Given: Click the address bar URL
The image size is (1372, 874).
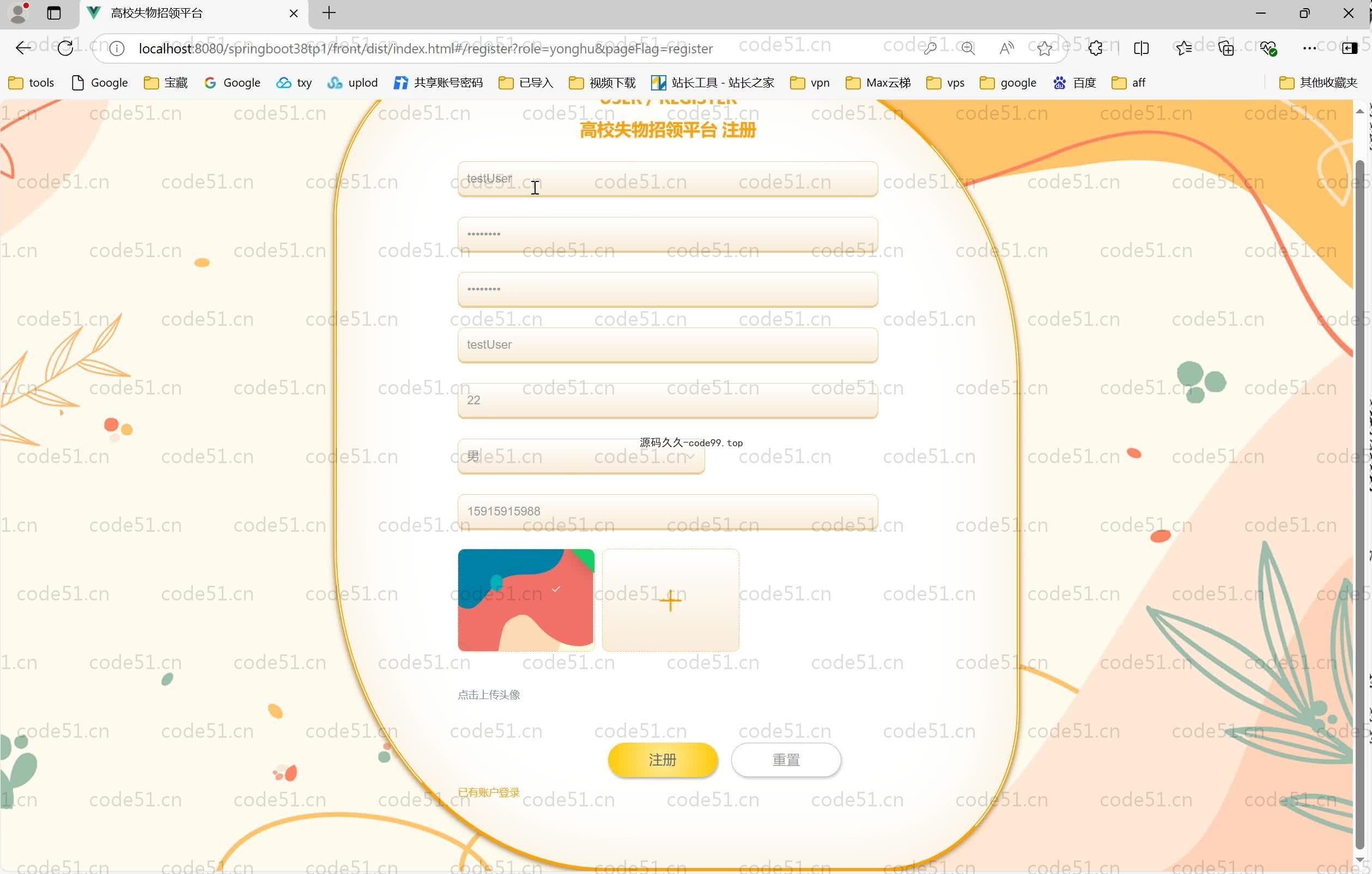Looking at the screenshot, I should (425, 48).
